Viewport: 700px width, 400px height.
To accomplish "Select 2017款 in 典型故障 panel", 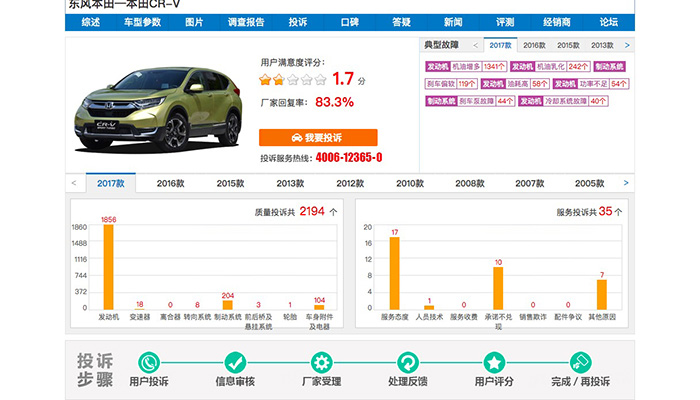I will click(x=500, y=45).
